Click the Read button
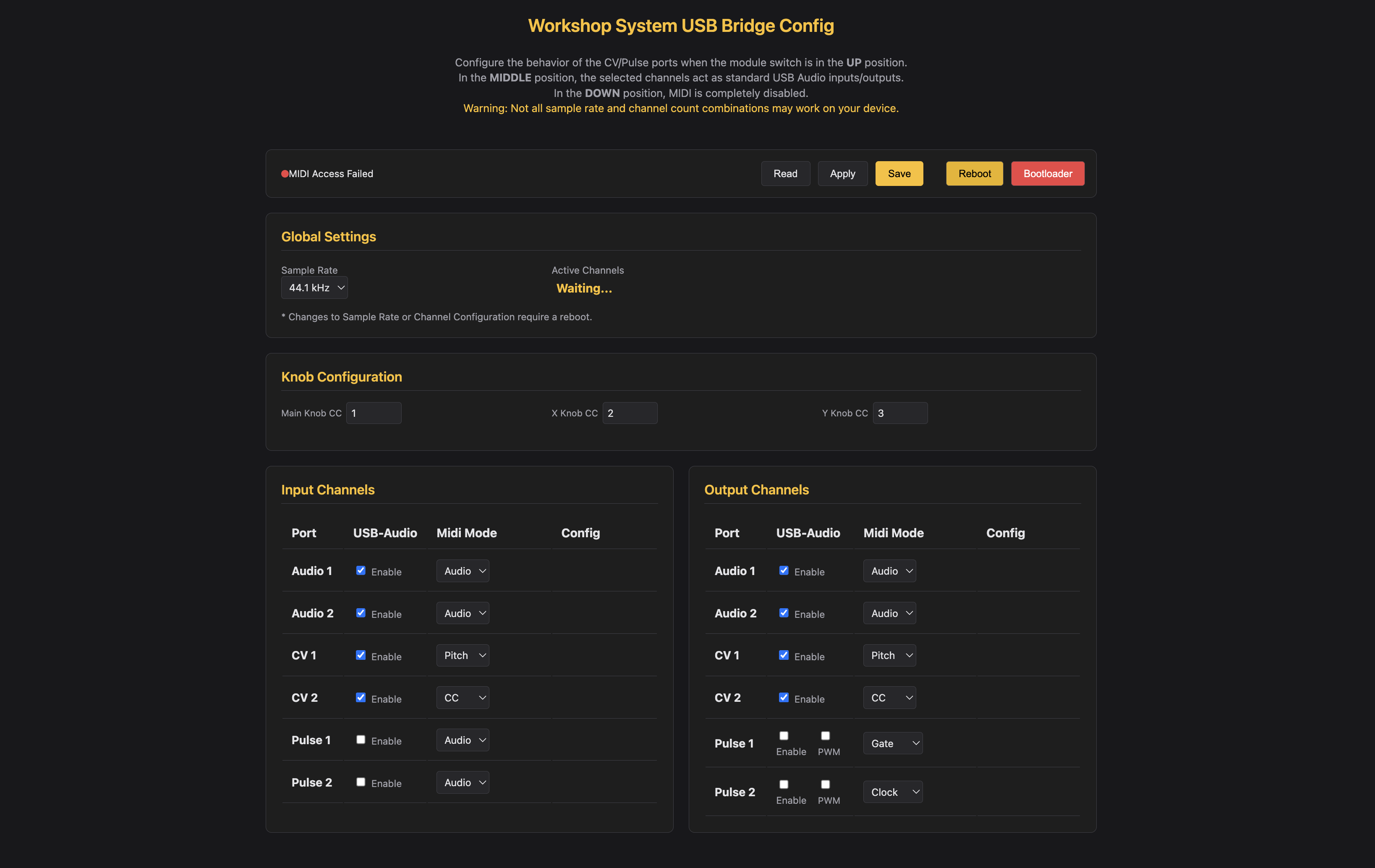This screenshot has width=1375, height=868. 785,174
